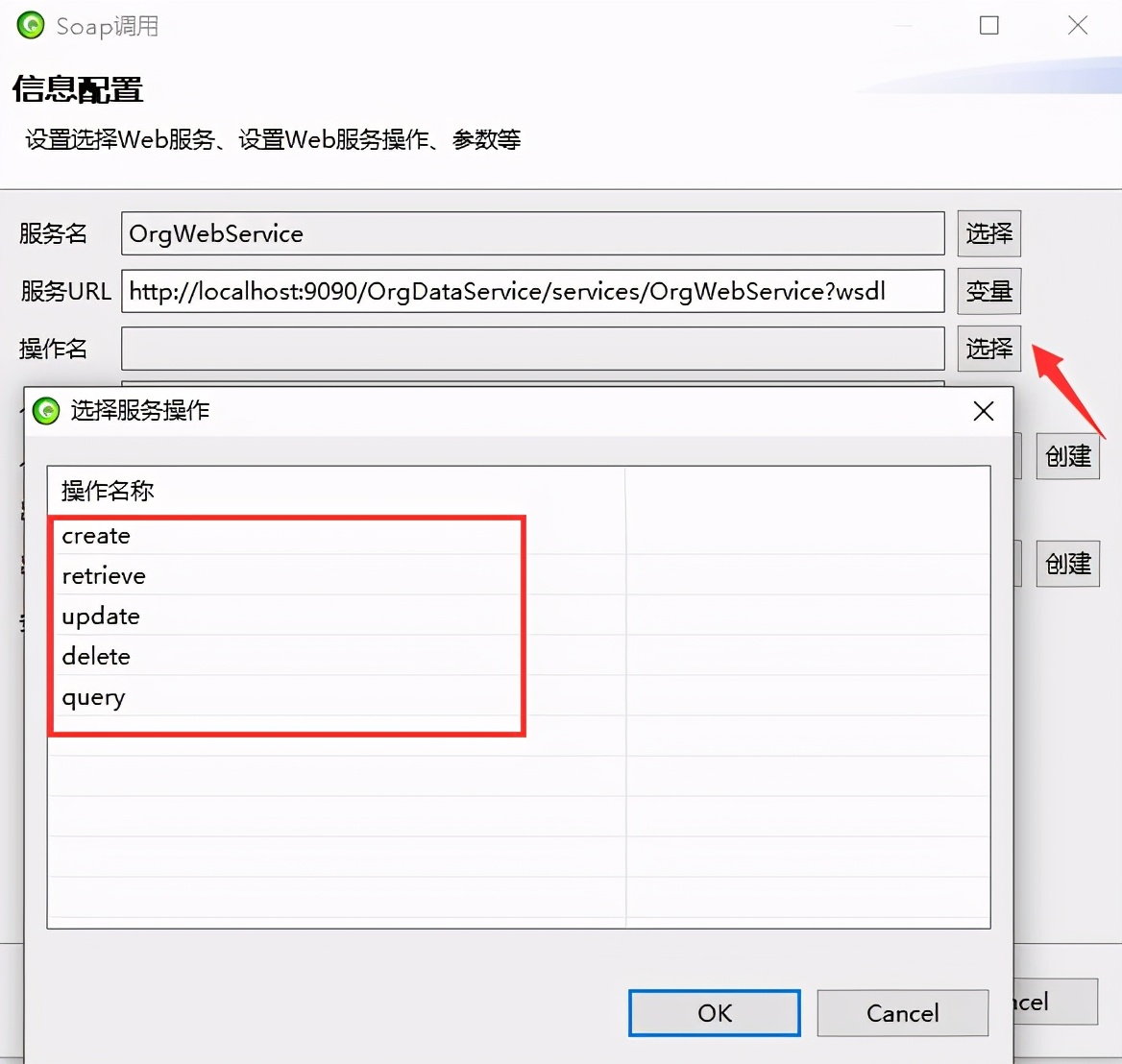1122x1064 pixels.
Task: Confirm selection with the OK button
Action: click(x=714, y=1013)
